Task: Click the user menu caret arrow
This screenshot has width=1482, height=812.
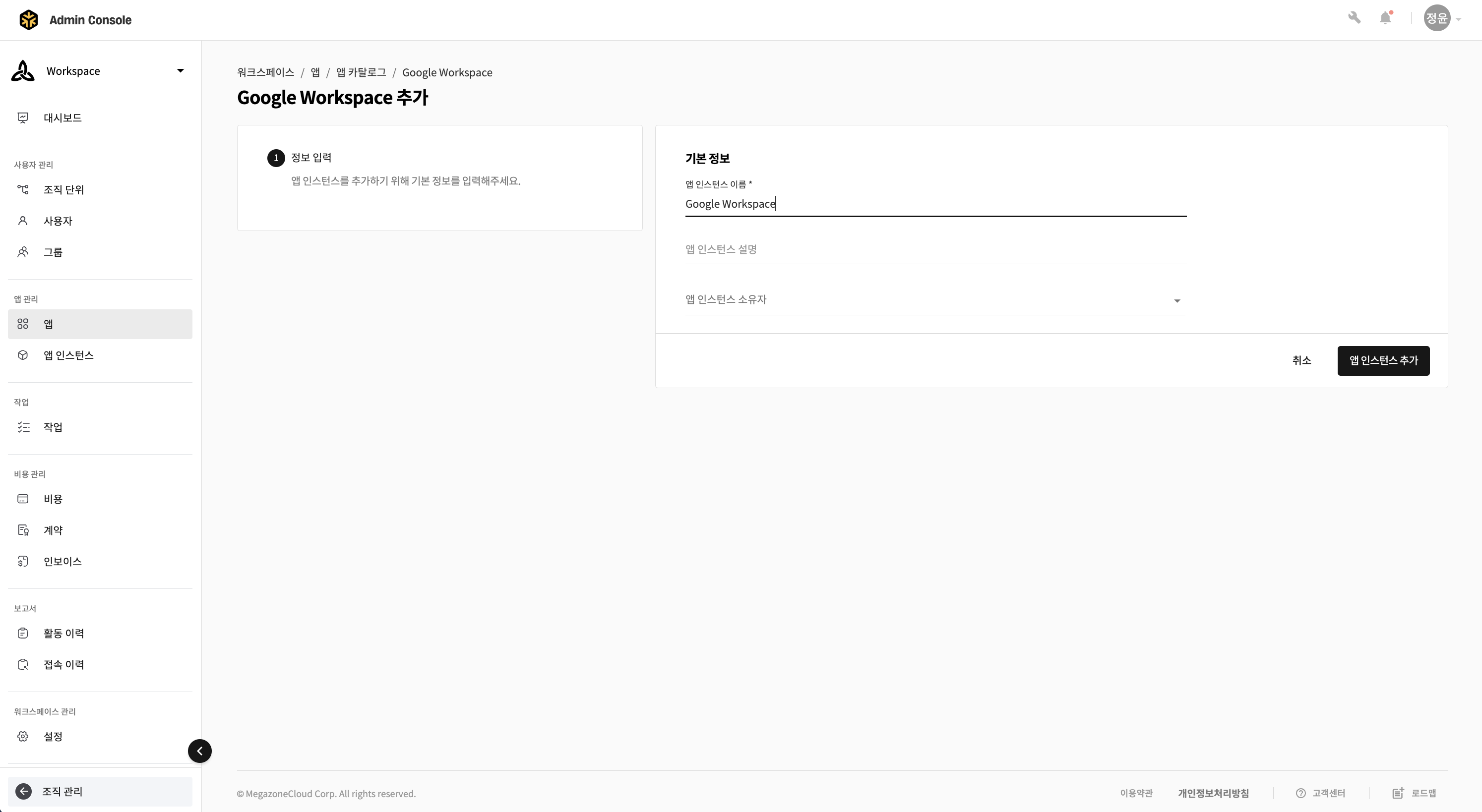Action: [1458, 19]
